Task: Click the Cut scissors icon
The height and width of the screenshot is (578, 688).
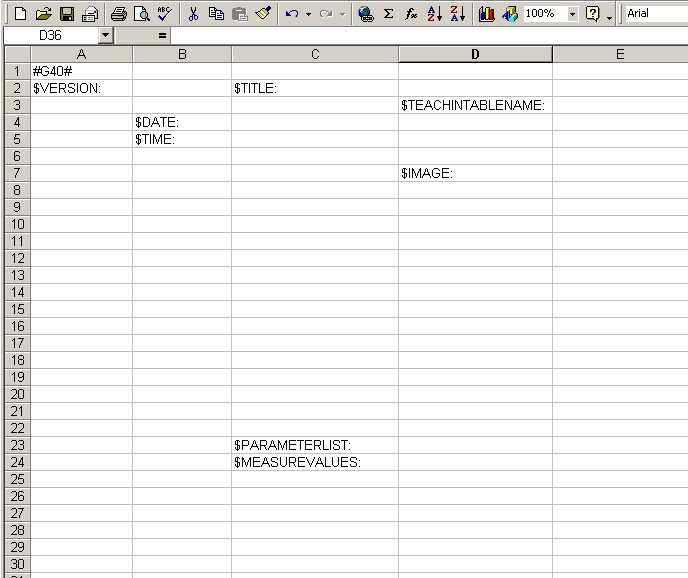Action: [194, 14]
